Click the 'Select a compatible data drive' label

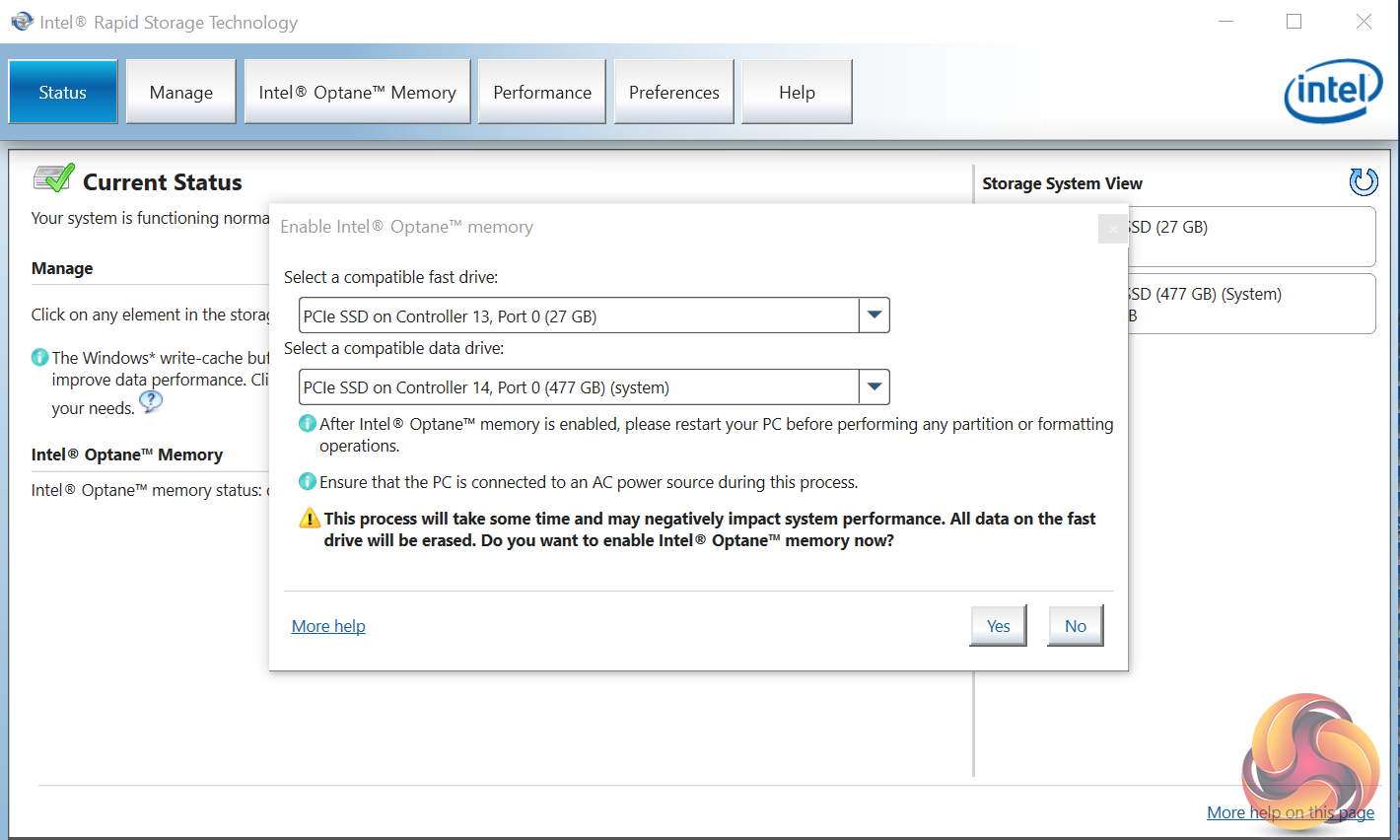click(x=394, y=348)
